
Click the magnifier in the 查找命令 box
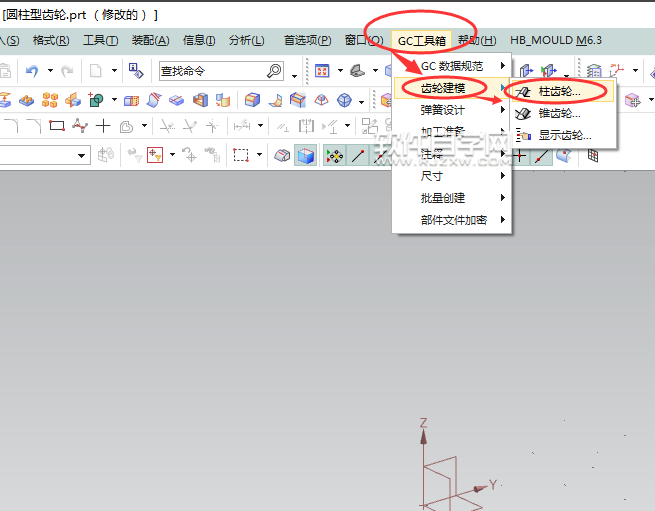pos(274,71)
